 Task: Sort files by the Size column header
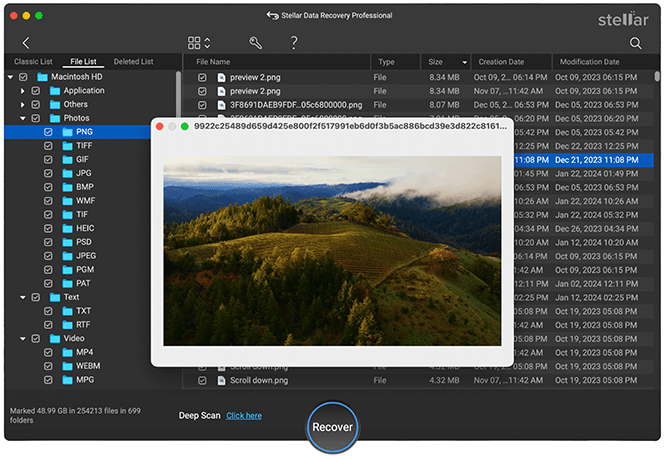coord(436,62)
